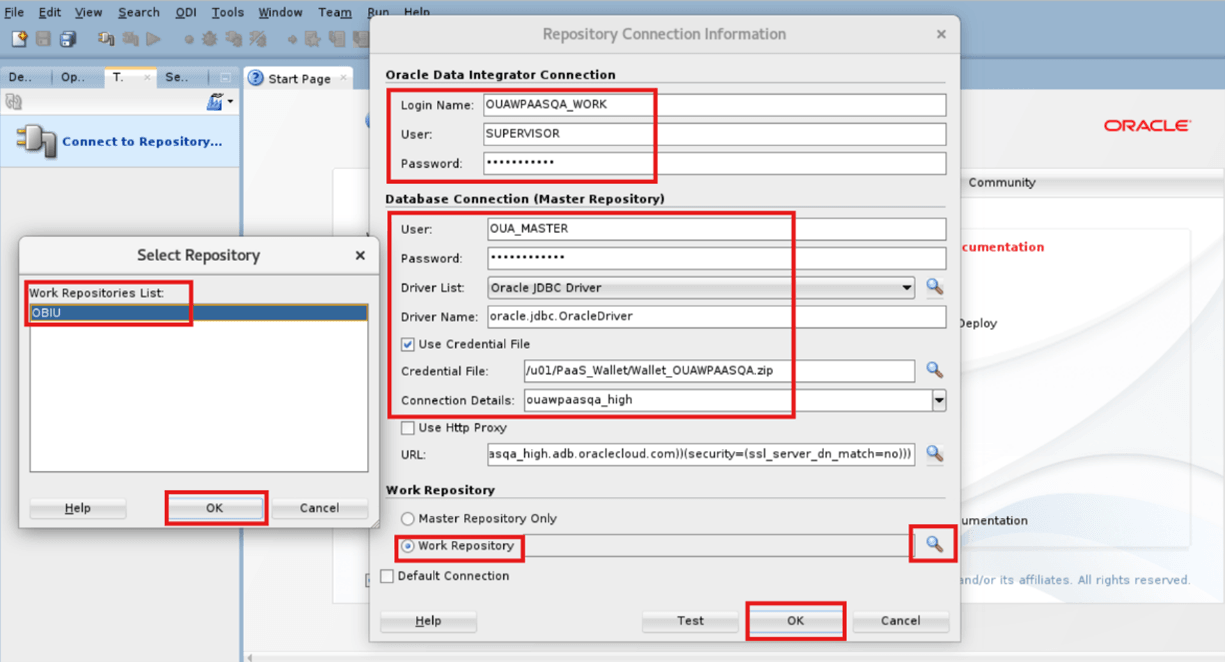This screenshot has width=1225, height=662.
Task: Select the Connect to Repository plug icon
Action: 37,140
